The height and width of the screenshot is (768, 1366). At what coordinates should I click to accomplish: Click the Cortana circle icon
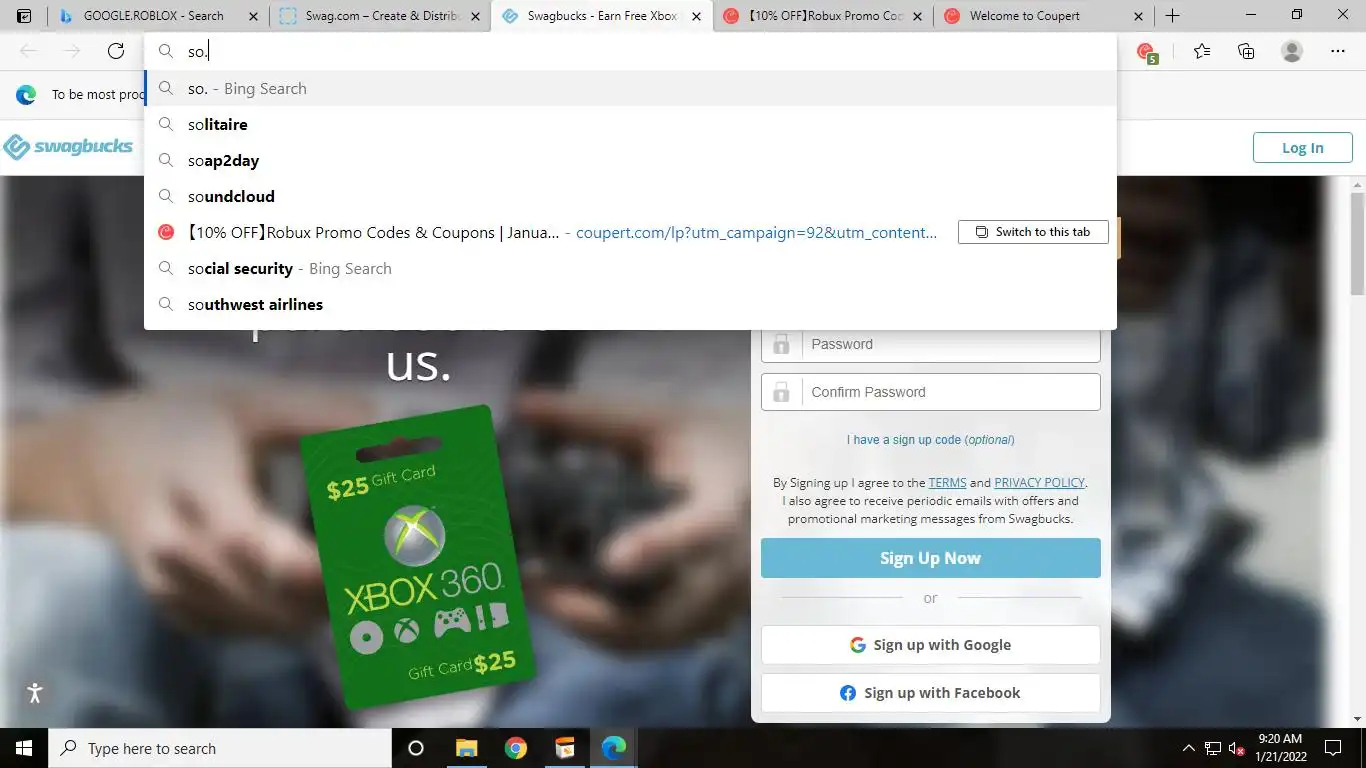point(416,748)
